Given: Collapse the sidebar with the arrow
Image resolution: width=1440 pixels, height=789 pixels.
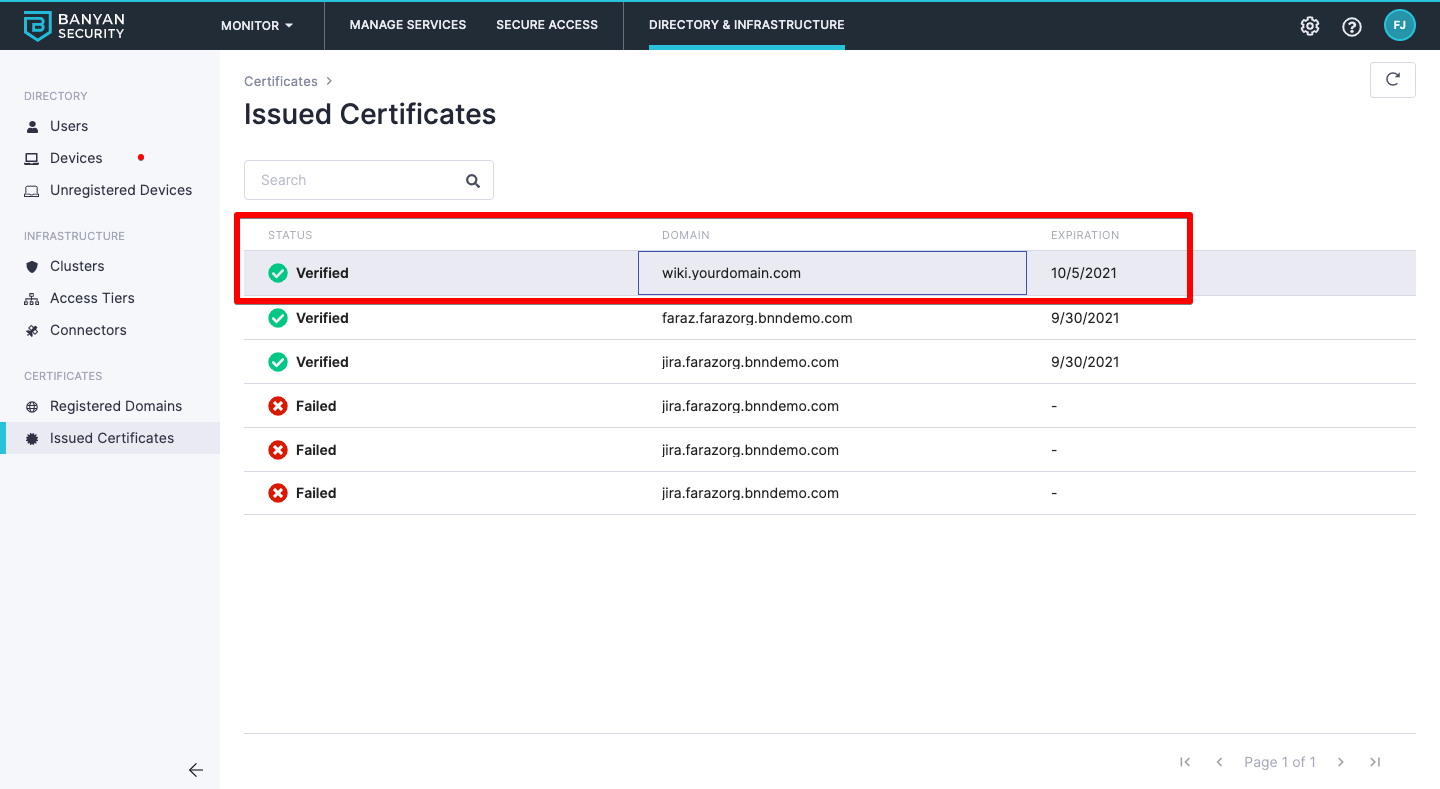Looking at the screenshot, I should [196, 770].
